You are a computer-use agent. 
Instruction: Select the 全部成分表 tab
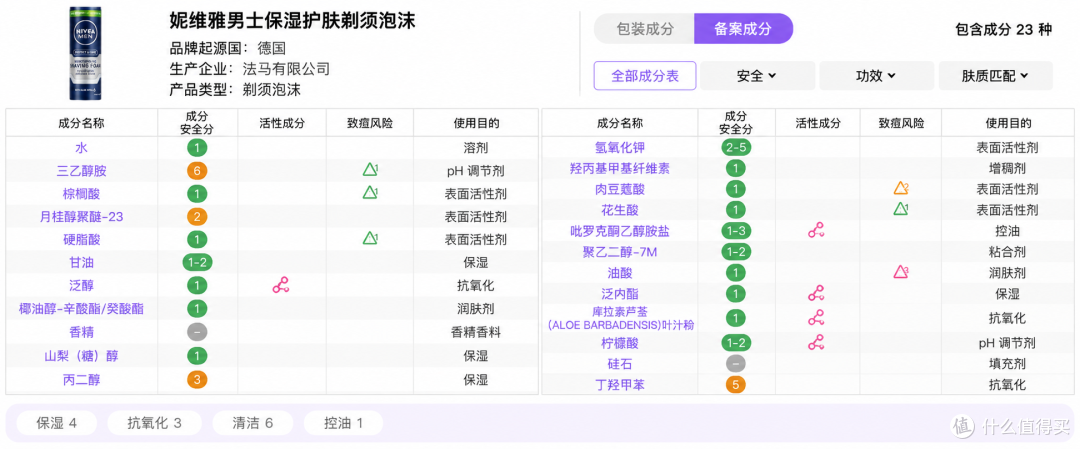click(645, 76)
